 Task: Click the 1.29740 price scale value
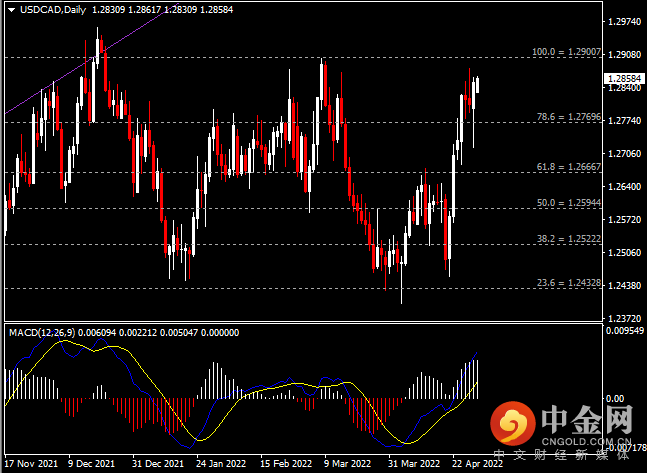click(x=625, y=22)
